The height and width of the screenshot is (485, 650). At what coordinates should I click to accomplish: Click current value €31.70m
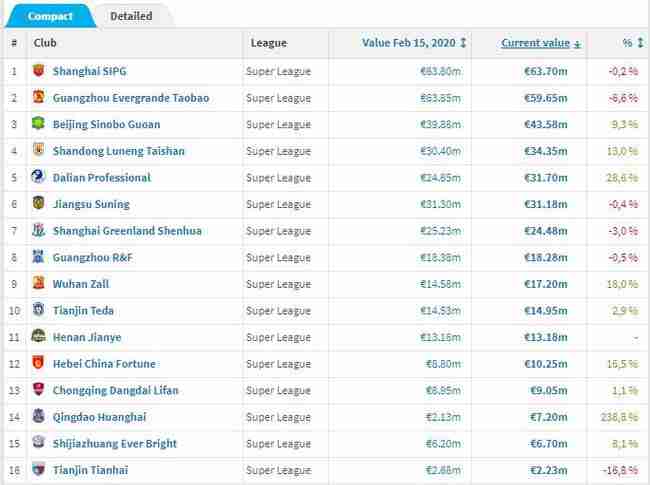tap(546, 177)
